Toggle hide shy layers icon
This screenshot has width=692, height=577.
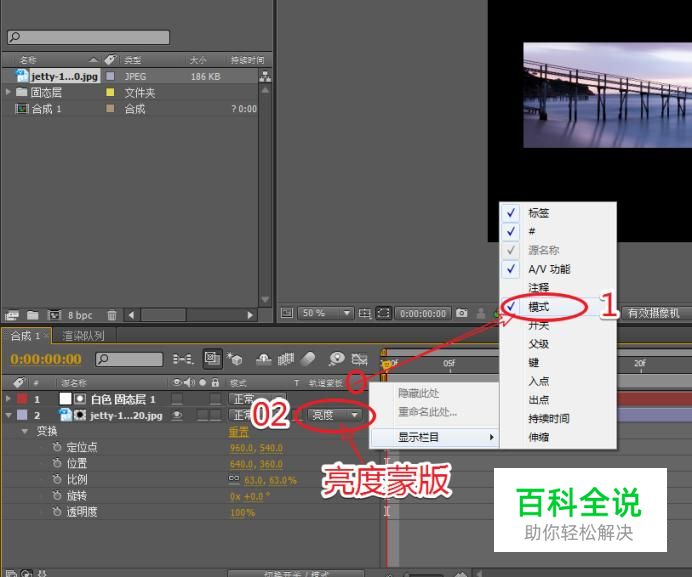pyautogui.click(x=263, y=359)
